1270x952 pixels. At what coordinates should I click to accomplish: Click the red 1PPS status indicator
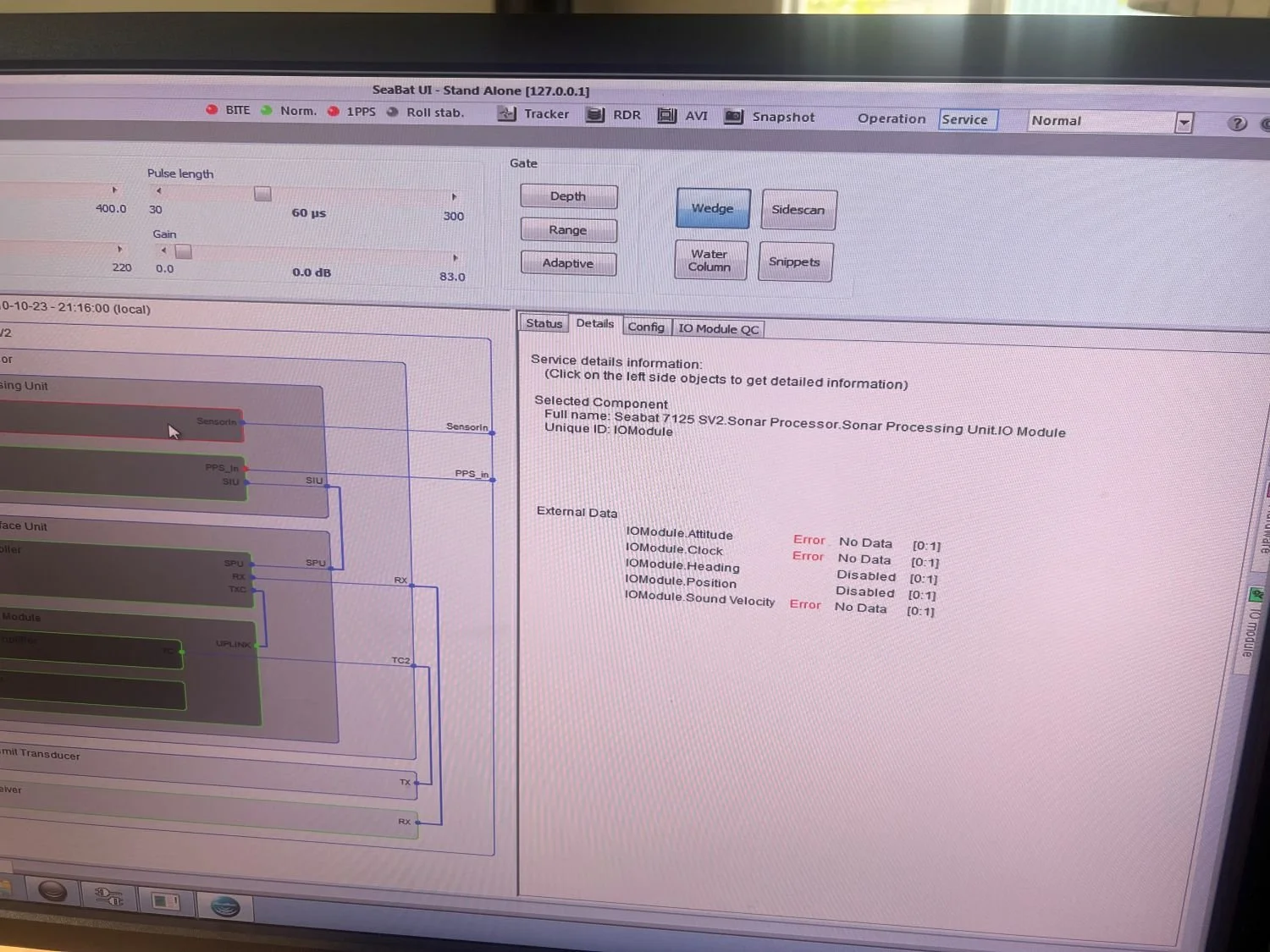pos(334,111)
